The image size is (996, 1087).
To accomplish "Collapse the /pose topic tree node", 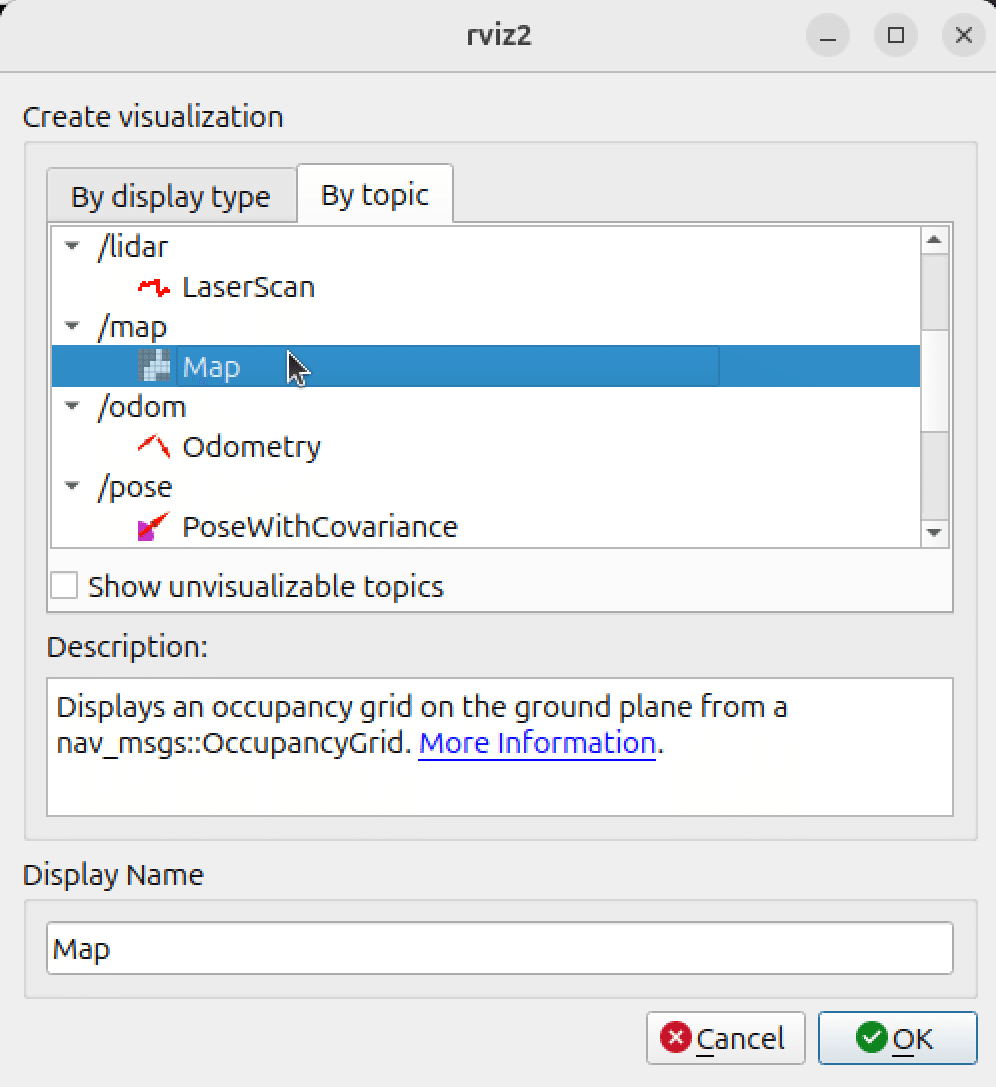I will [x=72, y=486].
